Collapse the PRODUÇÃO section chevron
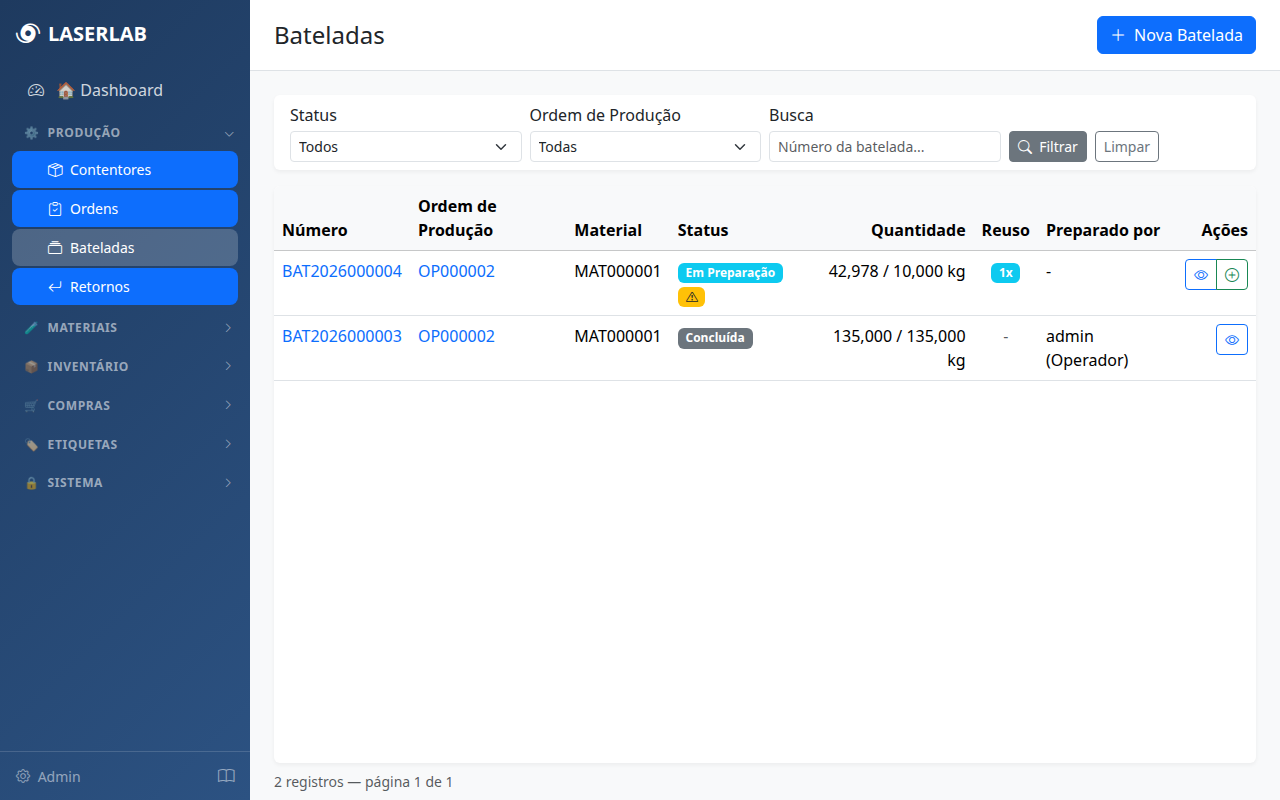 [x=229, y=132]
